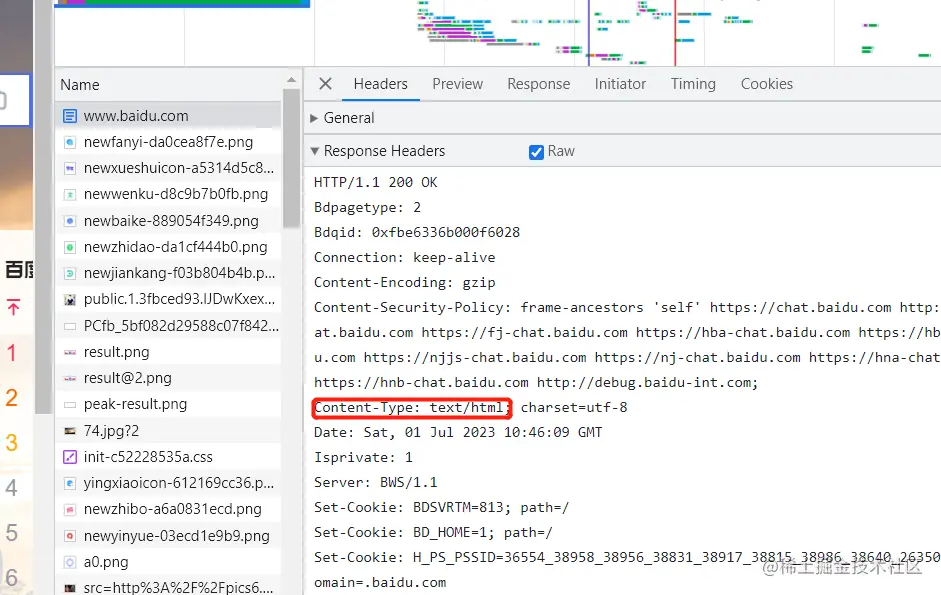Click the image icon for newzhibo-a6a0831ecd.png
The height and width of the screenshot is (595, 941).
tap(70, 510)
